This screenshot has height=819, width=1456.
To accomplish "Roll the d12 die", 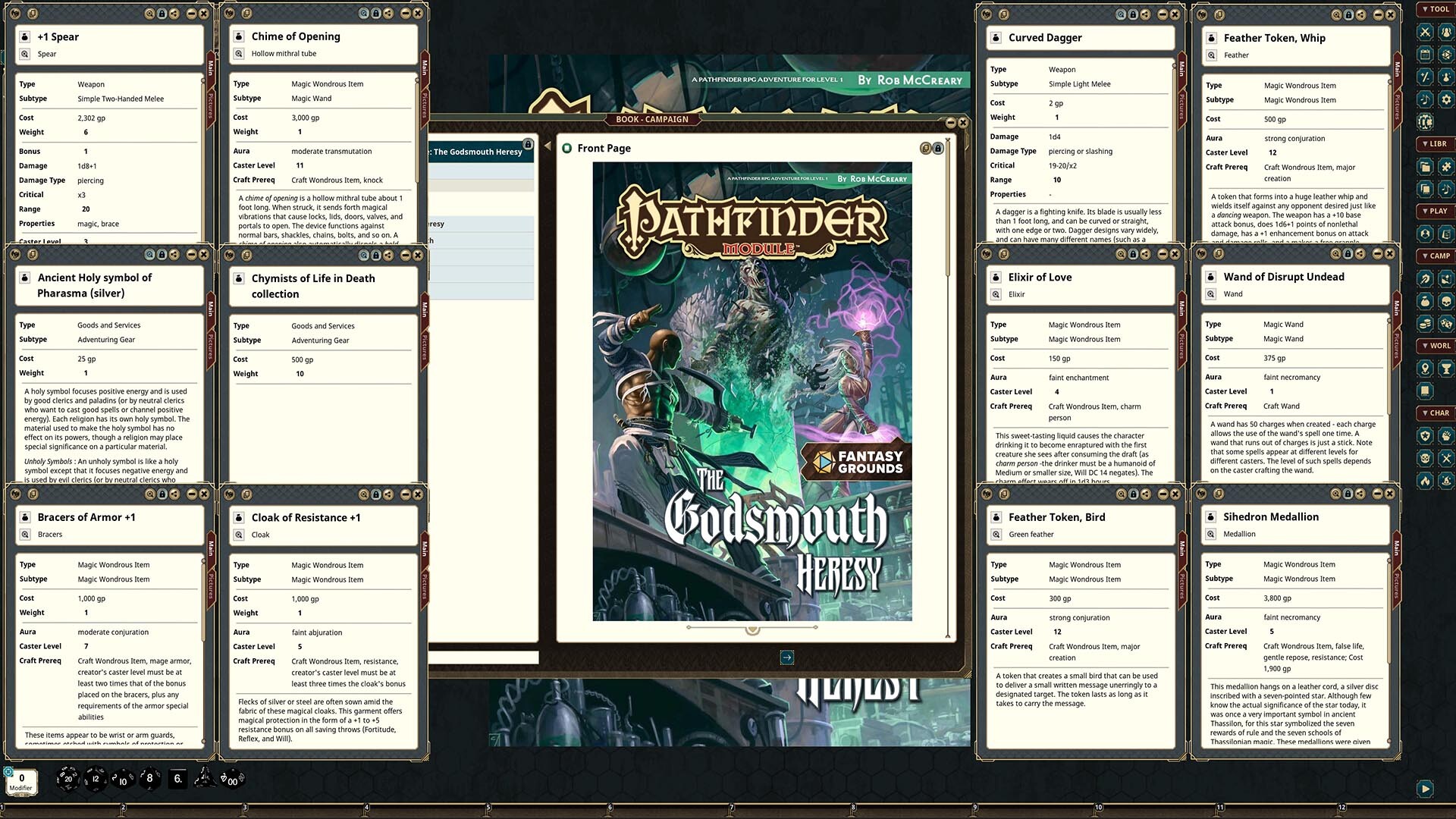I will [96, 778].
